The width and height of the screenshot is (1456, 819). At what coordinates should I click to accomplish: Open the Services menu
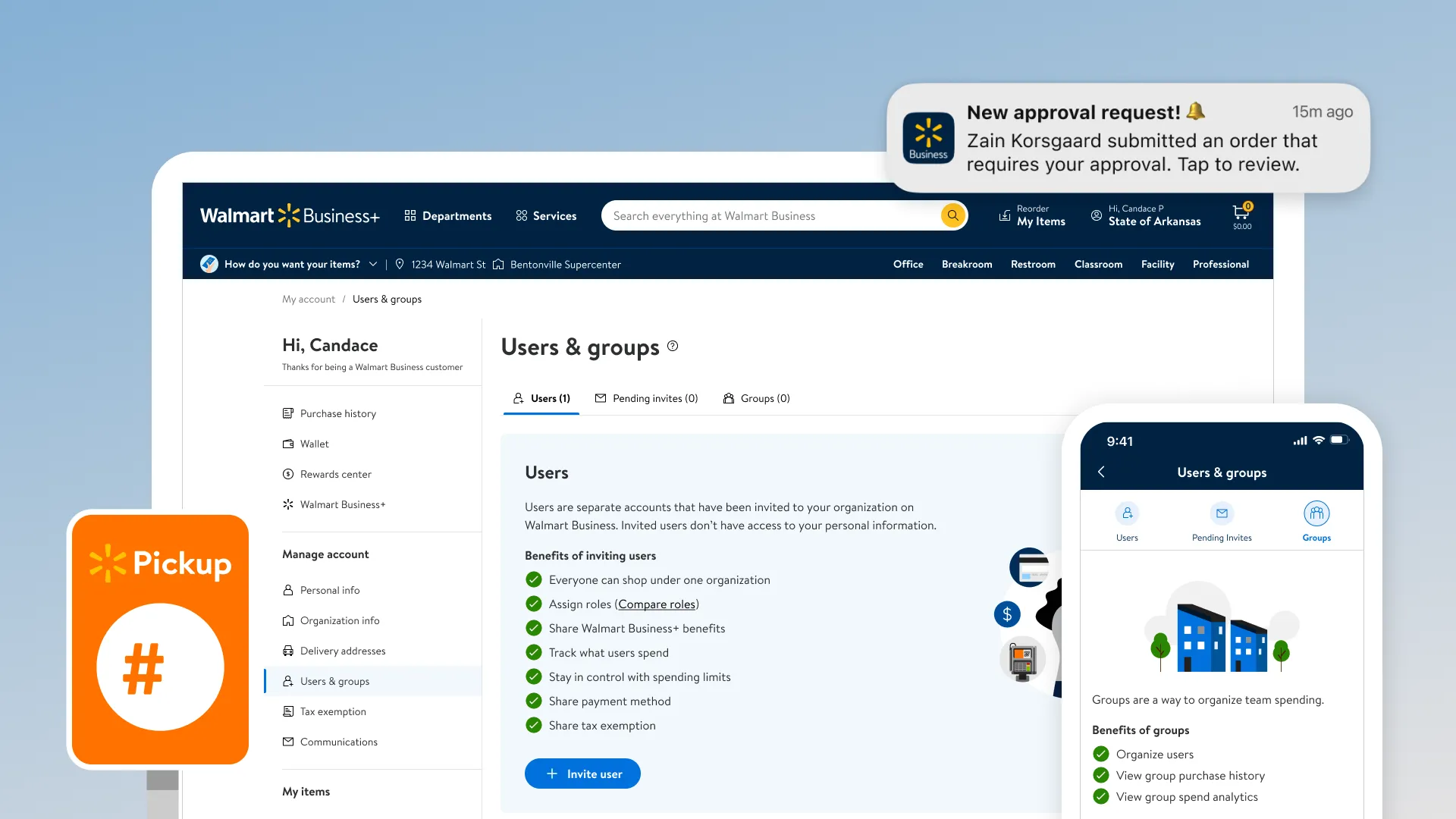[546, 216]
